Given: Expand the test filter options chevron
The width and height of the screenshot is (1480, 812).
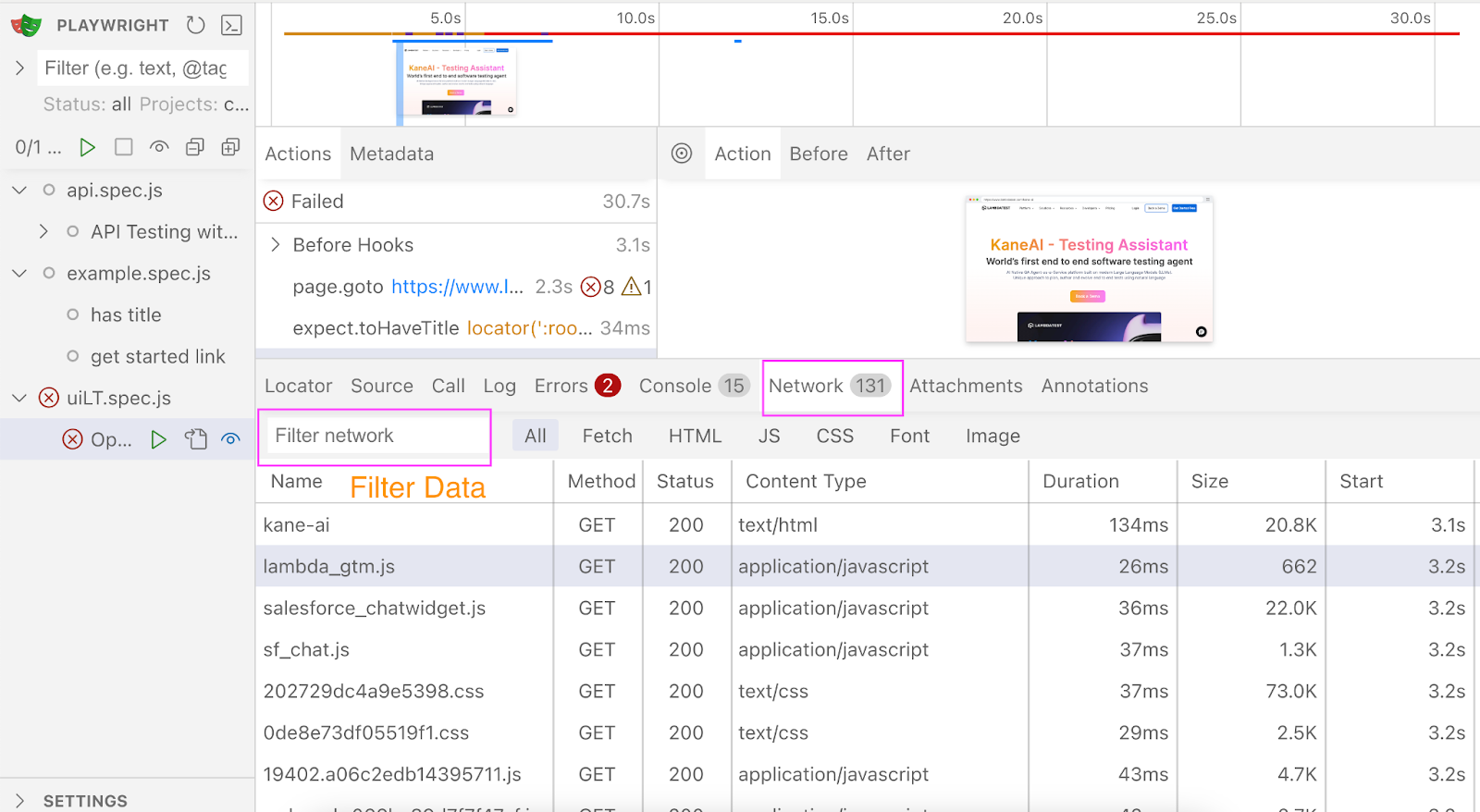Looking at the screenshot, I should point(19,68).
